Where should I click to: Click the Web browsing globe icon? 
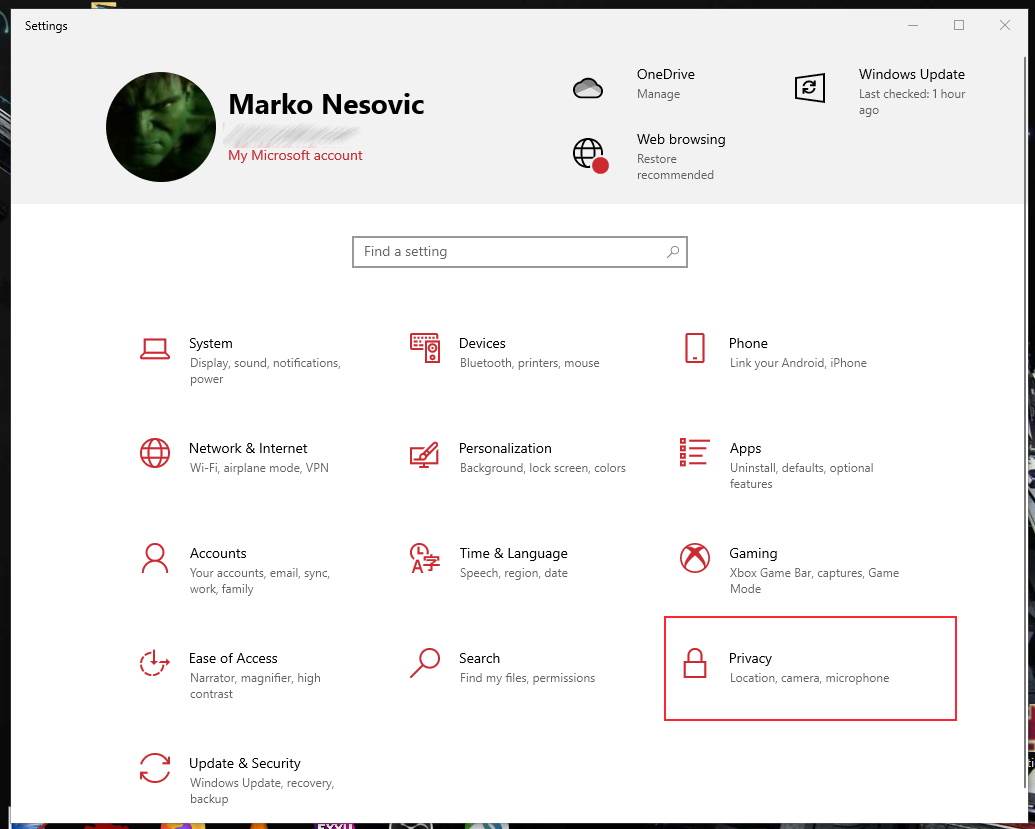point(588,155)
